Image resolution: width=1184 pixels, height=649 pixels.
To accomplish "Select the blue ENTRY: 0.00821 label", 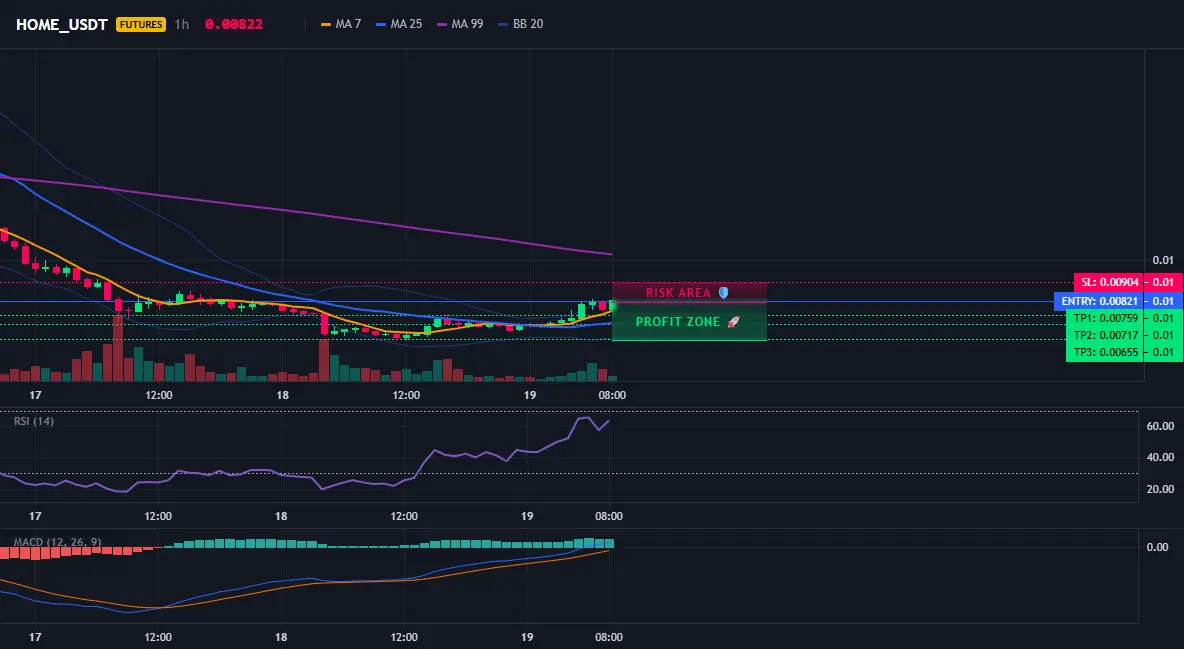I will pos(1099,301).
